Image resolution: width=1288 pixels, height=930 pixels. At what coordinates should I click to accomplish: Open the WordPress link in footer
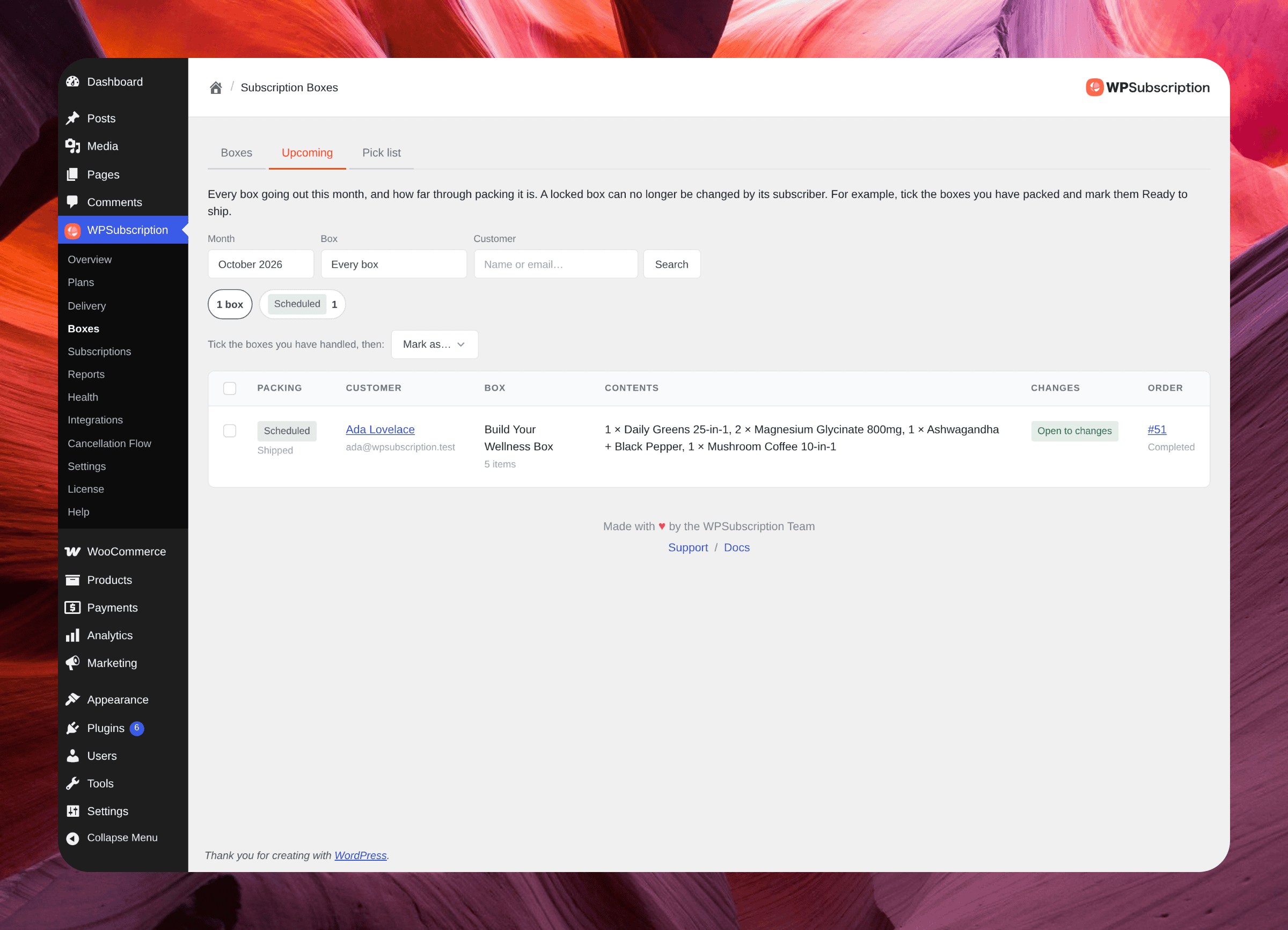[360, 855]
